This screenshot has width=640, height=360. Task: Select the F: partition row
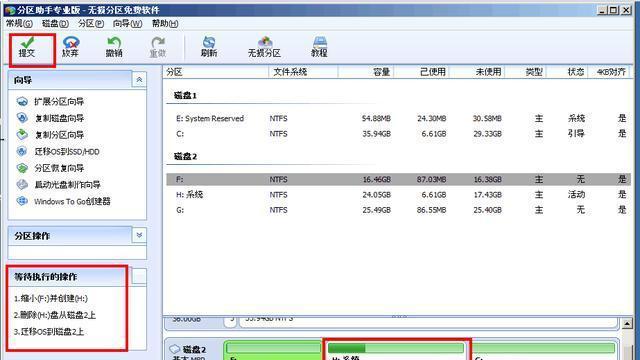click(398, 179)
